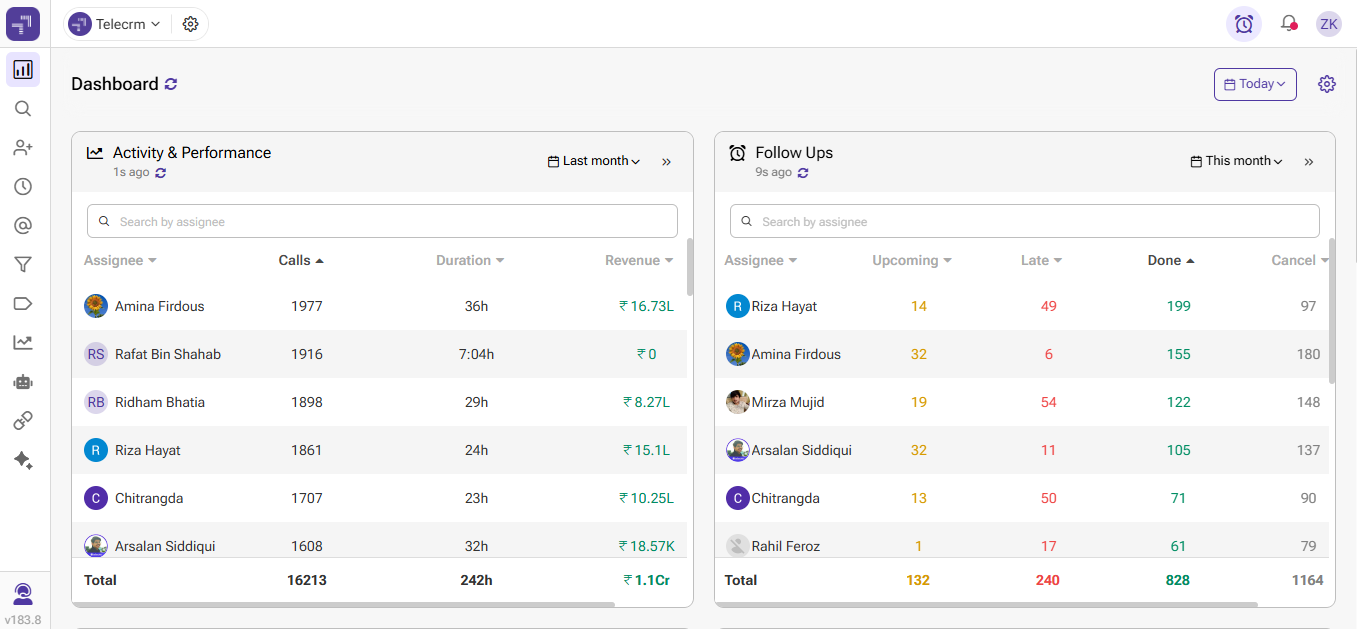The height and width of the screenshot is (629, 1357).
Task: Open the filter funnel icon in sidebar
Action: [23, 265]
